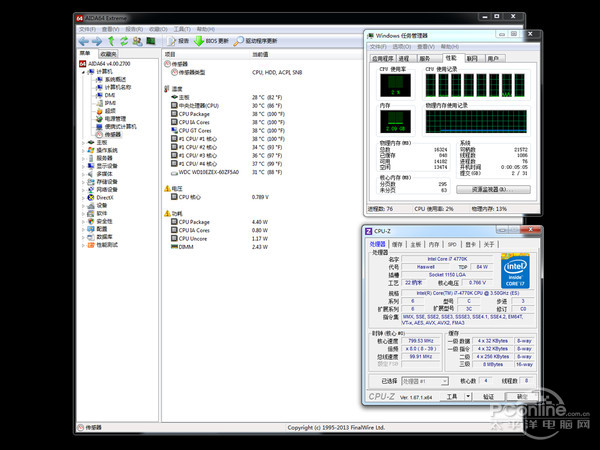Select the CPU Package temperature row
Screen dimensions: 600x450
pyautogui.click(x=228, y=114)
